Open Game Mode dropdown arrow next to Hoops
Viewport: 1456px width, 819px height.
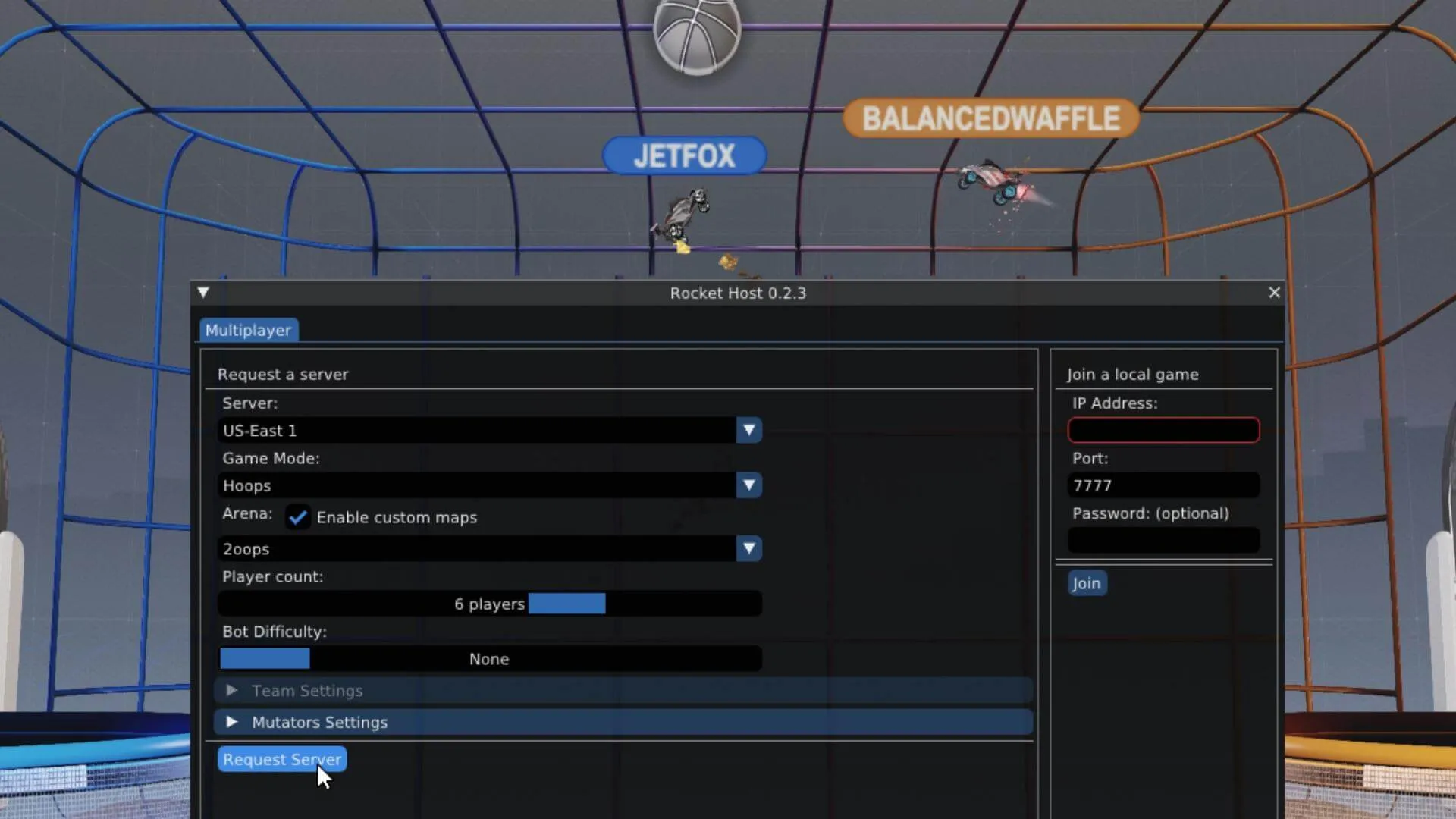click(748, 485)
